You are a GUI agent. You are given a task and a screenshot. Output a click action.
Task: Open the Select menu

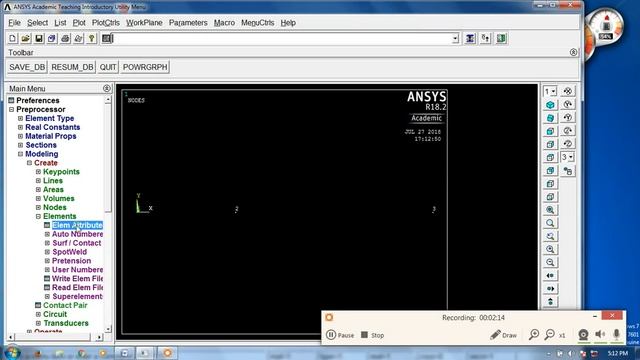tap(38, 23)
